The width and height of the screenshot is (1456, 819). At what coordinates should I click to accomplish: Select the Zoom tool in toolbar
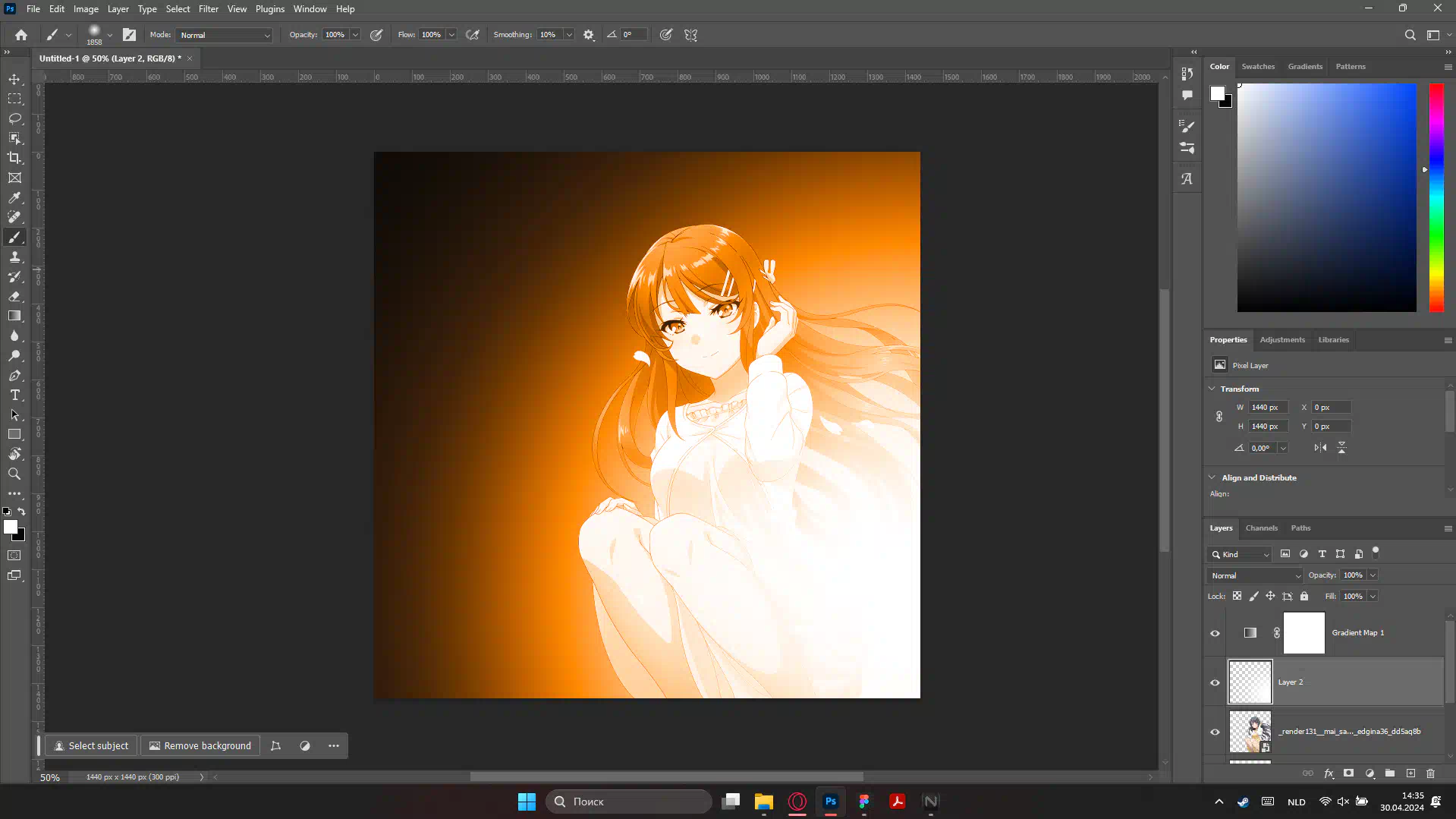14,474
